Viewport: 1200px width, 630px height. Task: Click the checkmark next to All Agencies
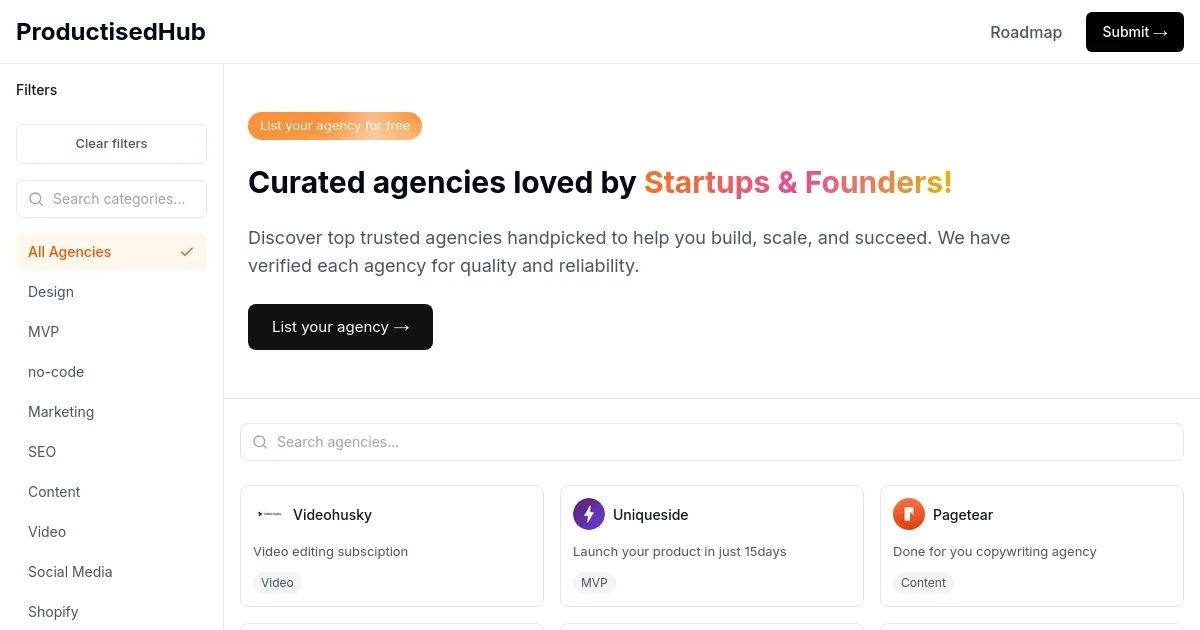[x=187, y=252]
